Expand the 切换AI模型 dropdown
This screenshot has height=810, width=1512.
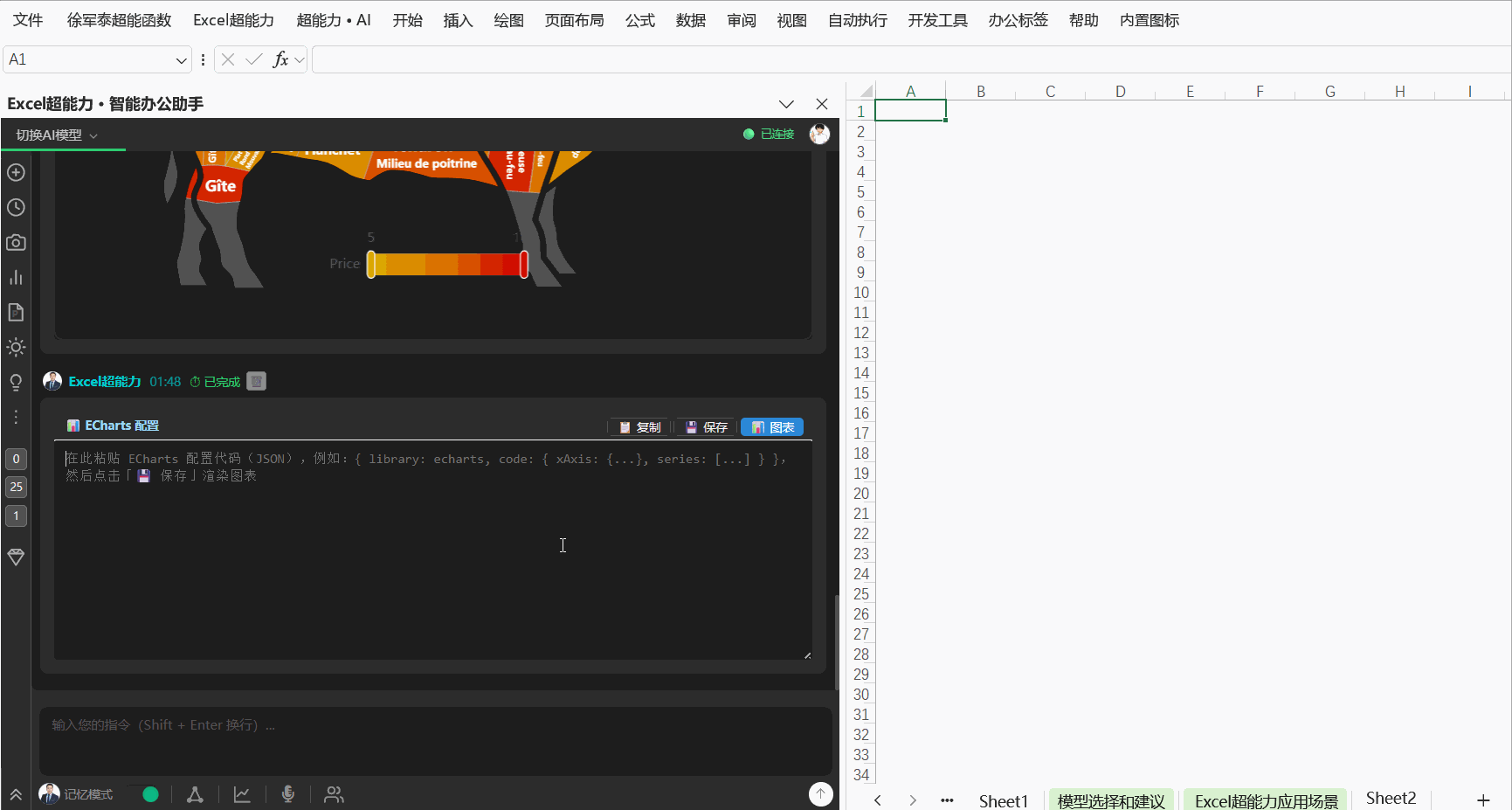pos(57,135)
